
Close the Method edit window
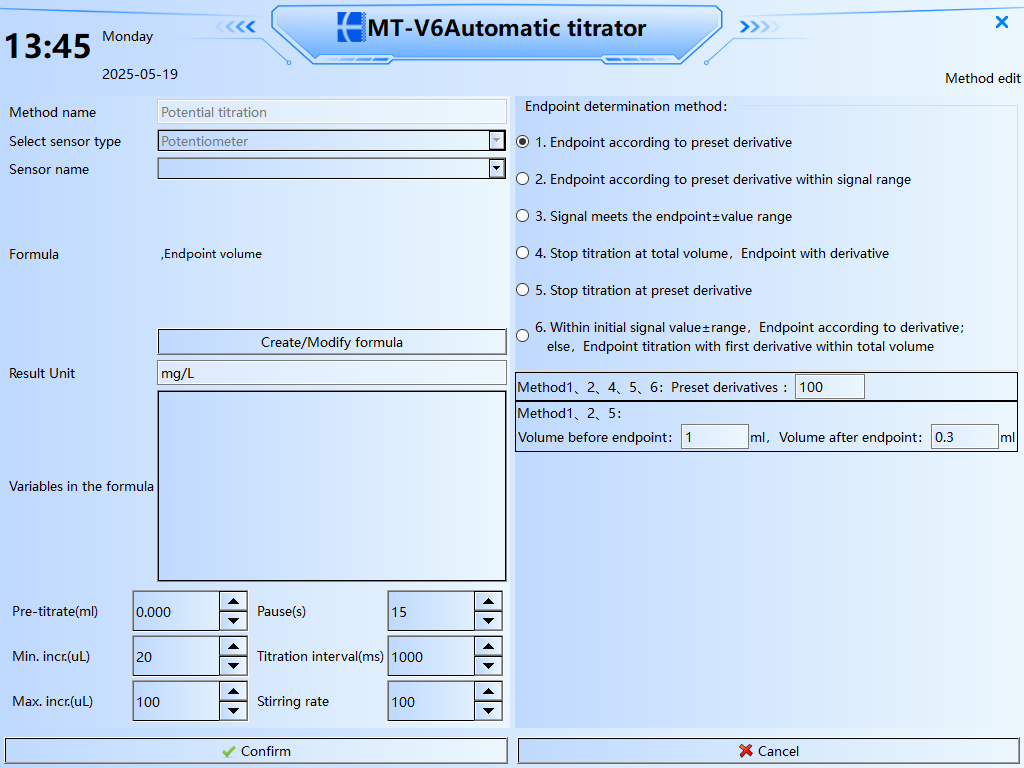1001,22
